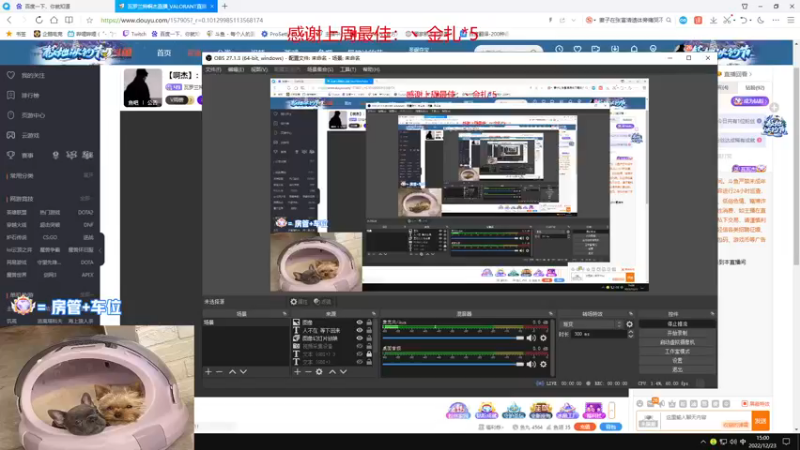800x450 pixels.
Task: Open a new browser tab
Action: (x=224, y=6)
